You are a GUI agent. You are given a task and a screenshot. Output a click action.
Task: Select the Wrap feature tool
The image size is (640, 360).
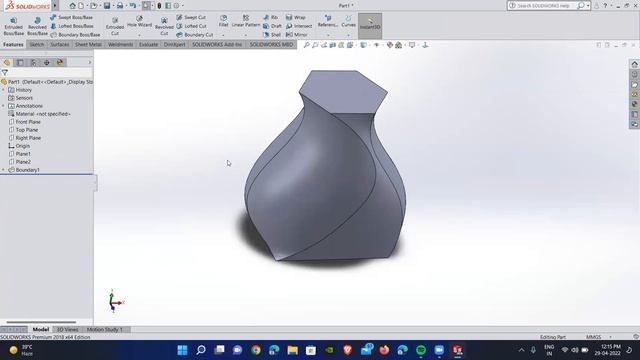(296, 18)
